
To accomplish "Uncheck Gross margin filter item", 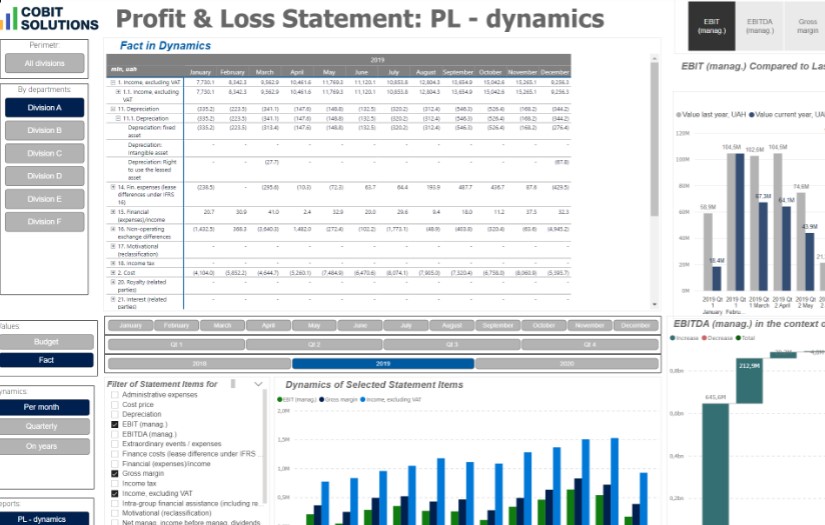I will (115, 473).
